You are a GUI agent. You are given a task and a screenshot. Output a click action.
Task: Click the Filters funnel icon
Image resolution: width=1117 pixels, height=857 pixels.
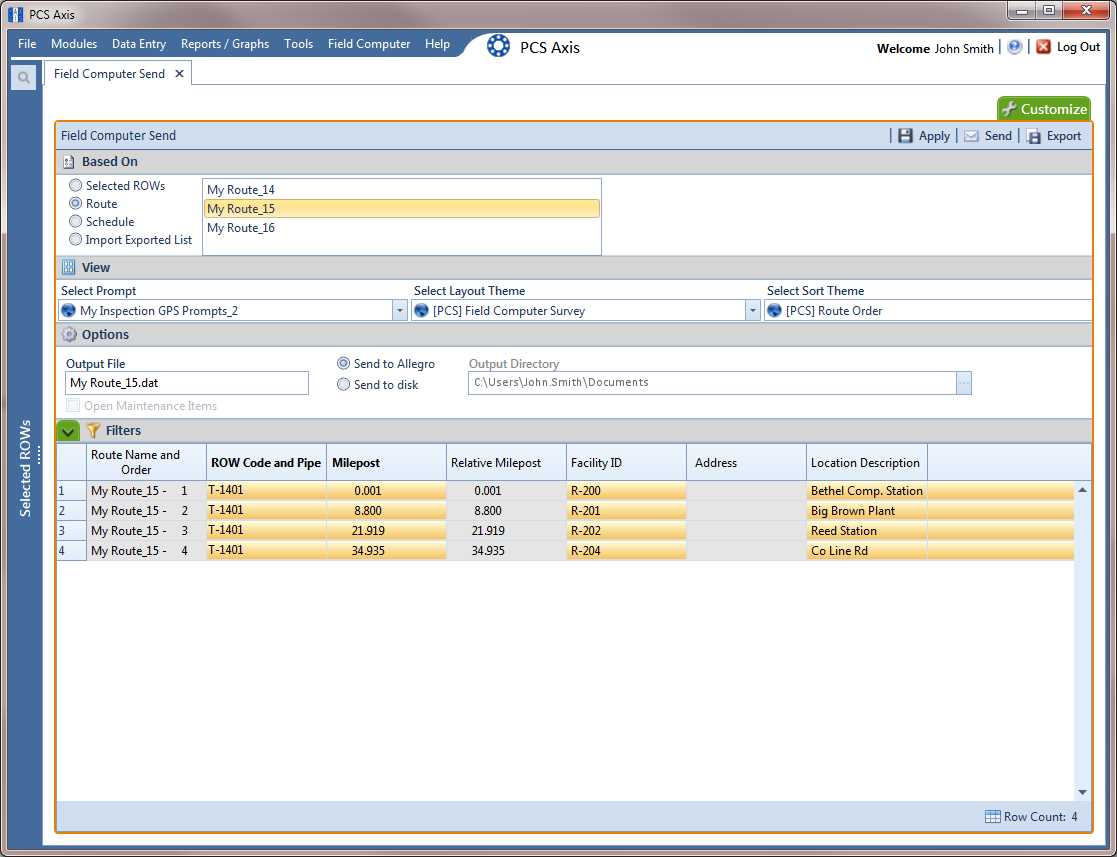point(93,430)
